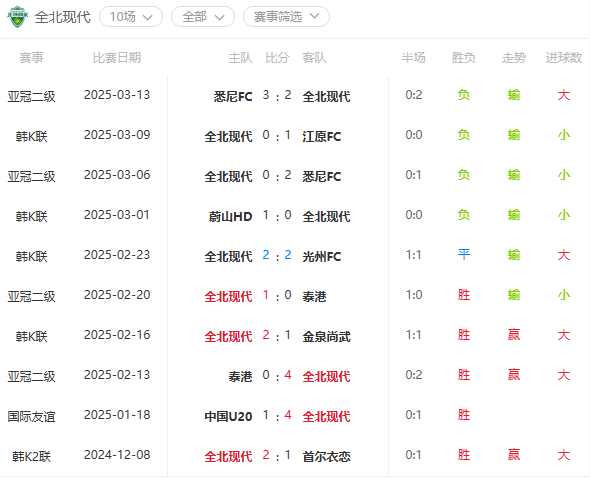The image size is (590, 478).
Task: Click the 平 result for 2025-02-23 match
Action: click(464, 255)
